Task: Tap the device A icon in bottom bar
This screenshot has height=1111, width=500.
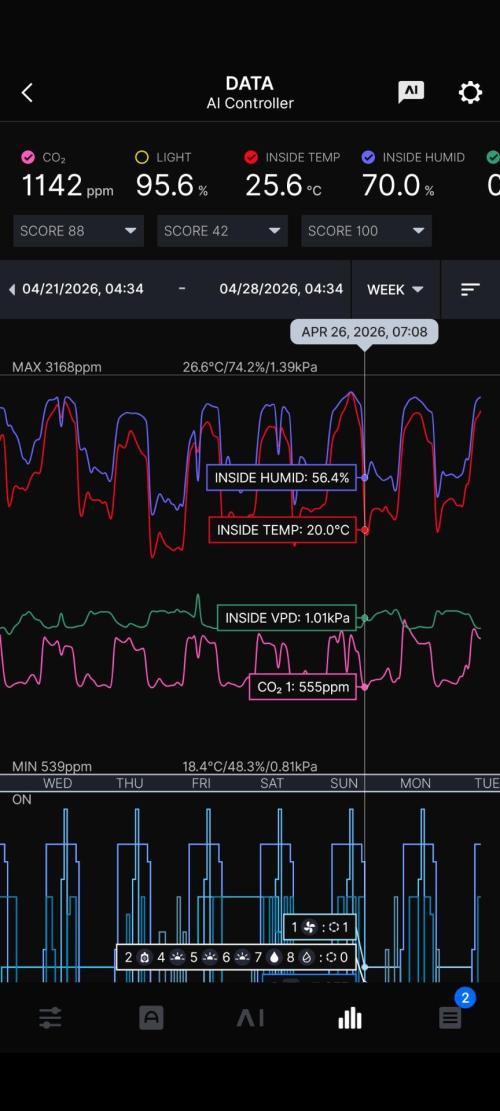Action: point(151,1018)
